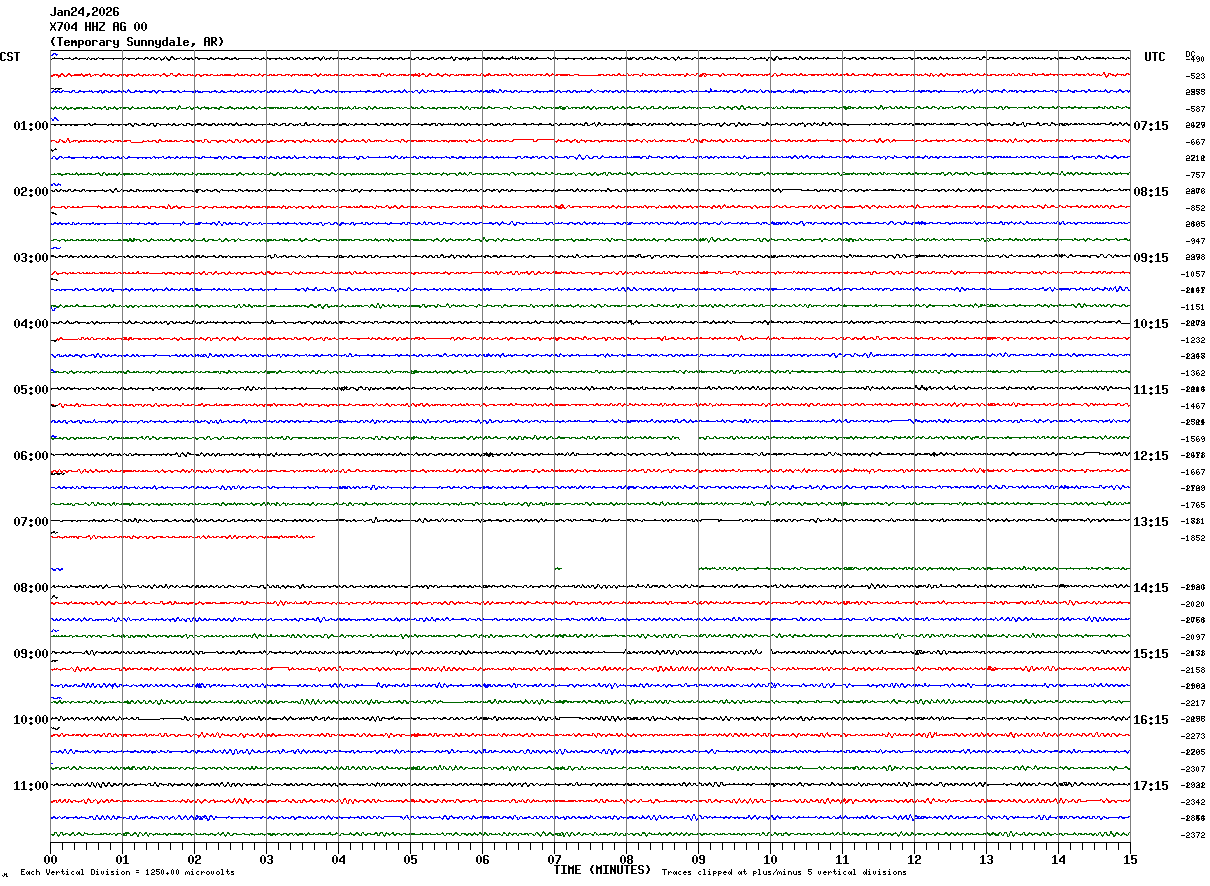The image size is (1210, 886).
Task: Click the "TIME (MINUTES)" axis title
Action: click(602, 870)
